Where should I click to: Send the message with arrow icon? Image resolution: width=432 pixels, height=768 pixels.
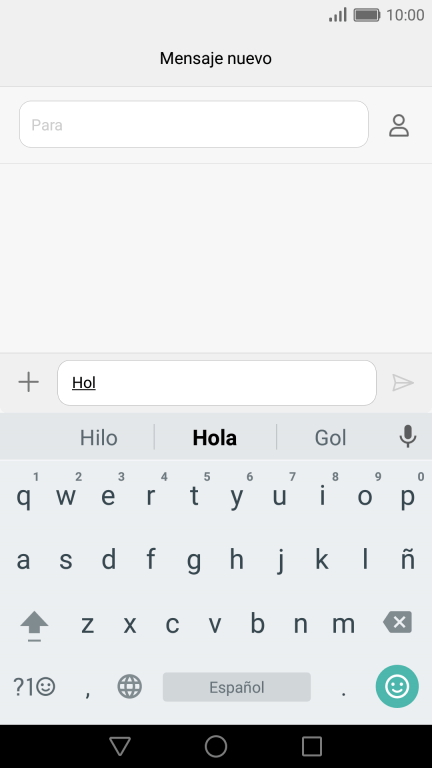403,383
